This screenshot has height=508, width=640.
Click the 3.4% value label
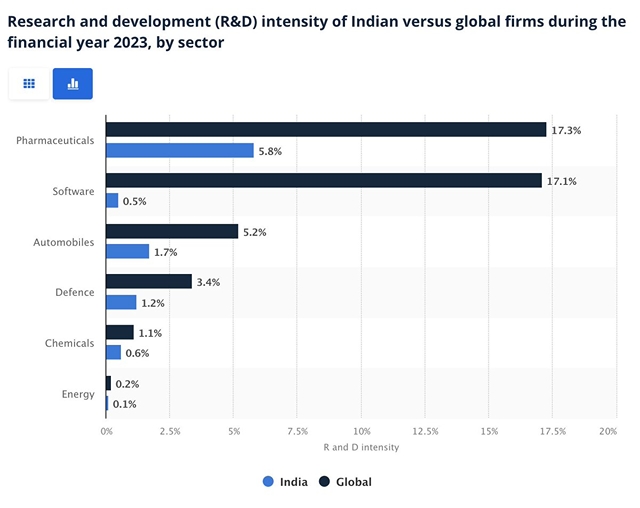click(x=208, y=282)
